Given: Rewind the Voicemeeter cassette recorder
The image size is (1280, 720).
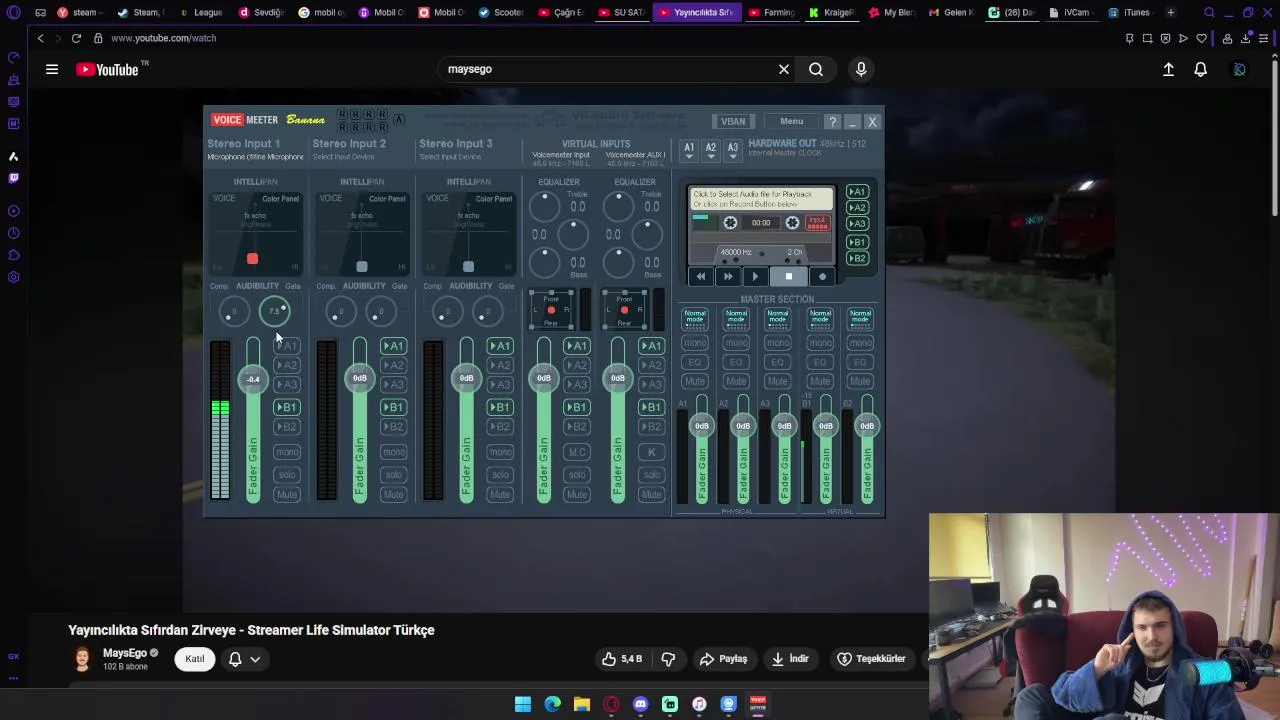Looking at the screenshot, I should pos(701,277).
